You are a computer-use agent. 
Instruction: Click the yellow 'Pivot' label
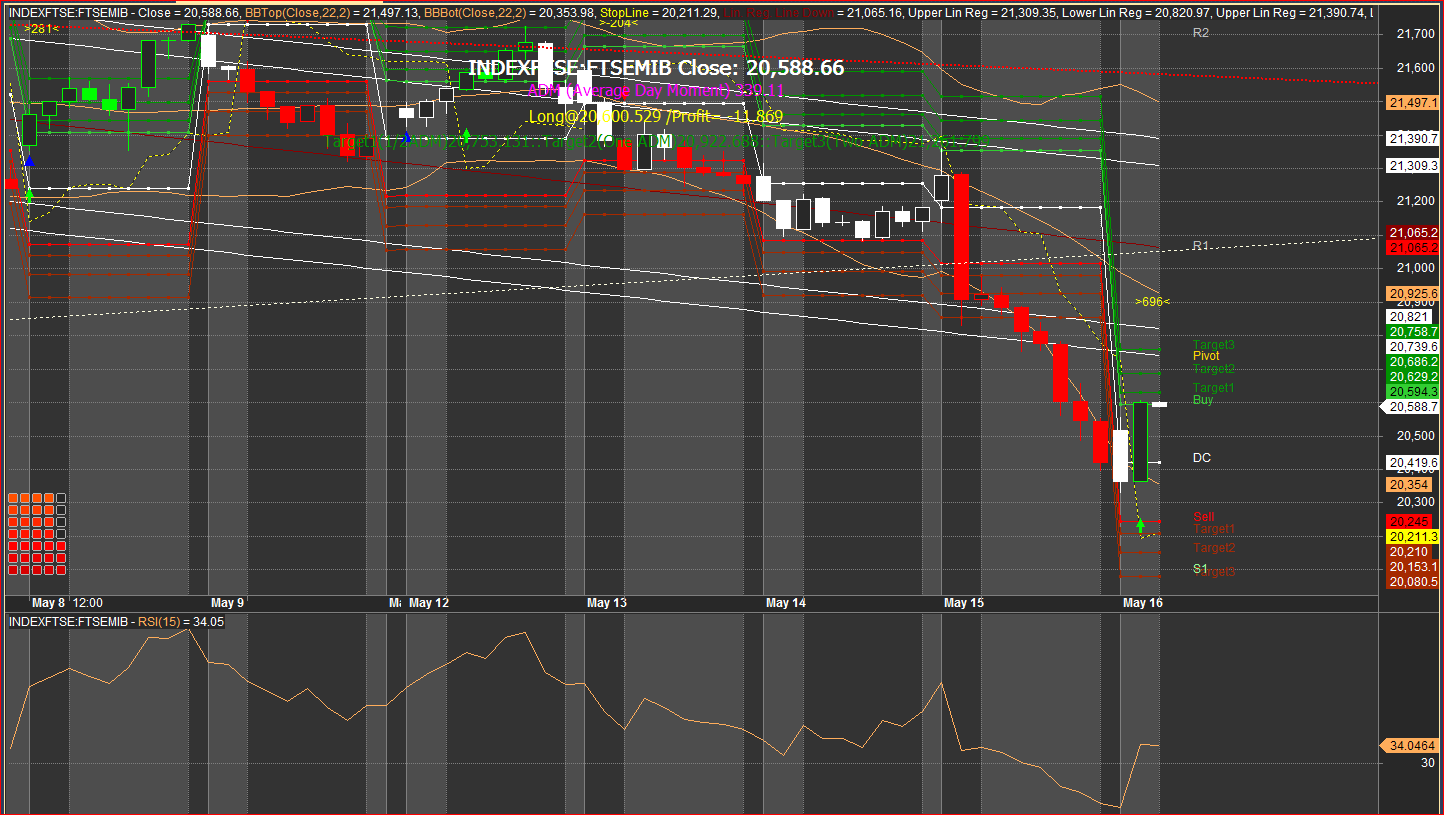(1206, 356)
